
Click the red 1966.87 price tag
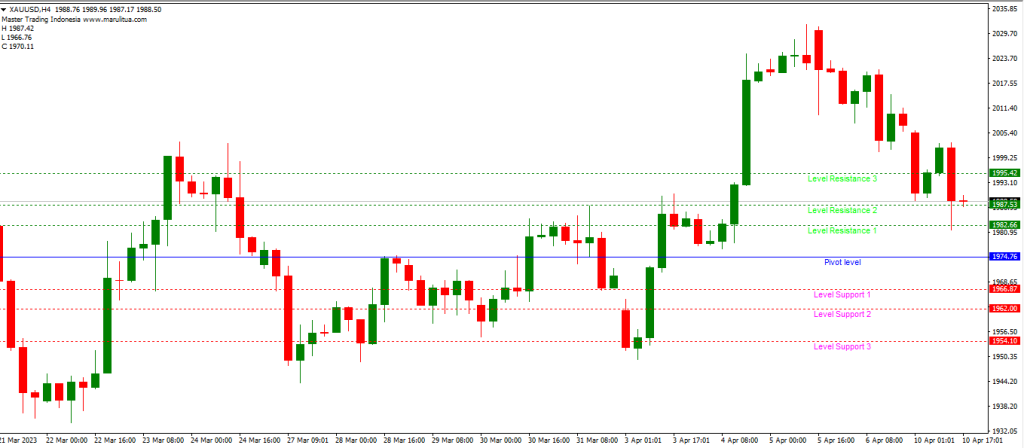click(1004, 289)
